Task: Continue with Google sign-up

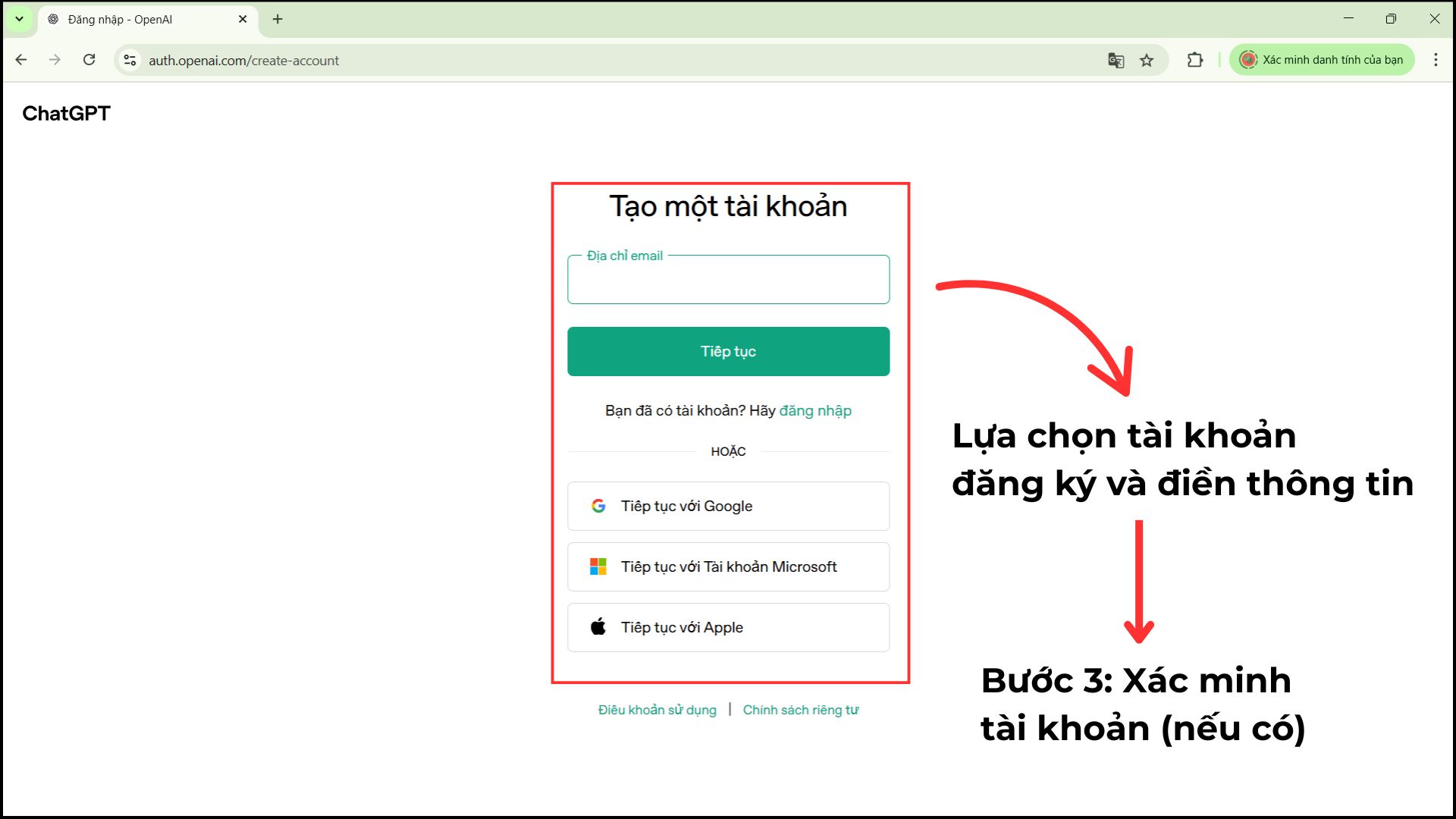Action: (x=728, y=506)
